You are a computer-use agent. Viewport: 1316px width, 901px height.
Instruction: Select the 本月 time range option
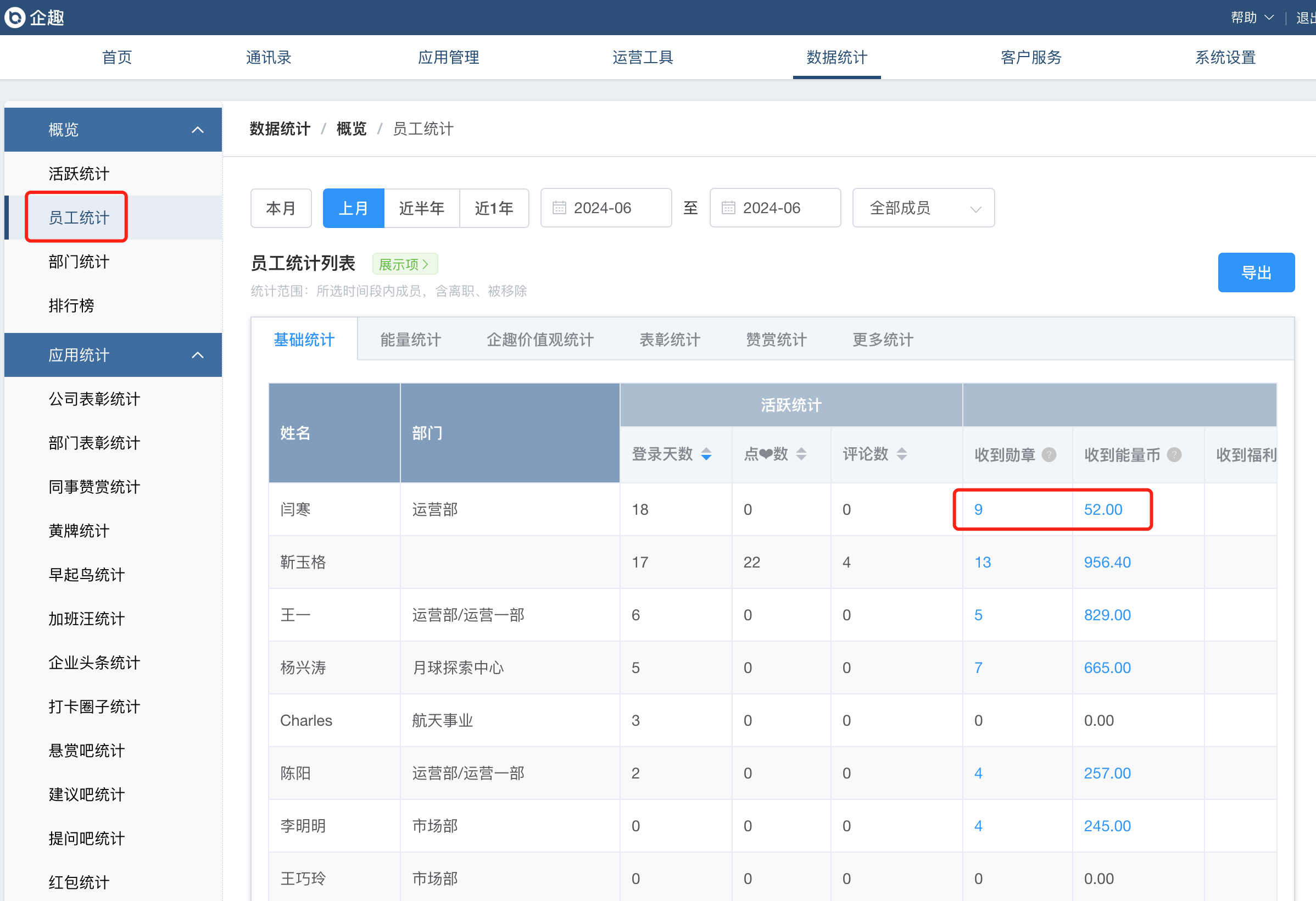281,208
